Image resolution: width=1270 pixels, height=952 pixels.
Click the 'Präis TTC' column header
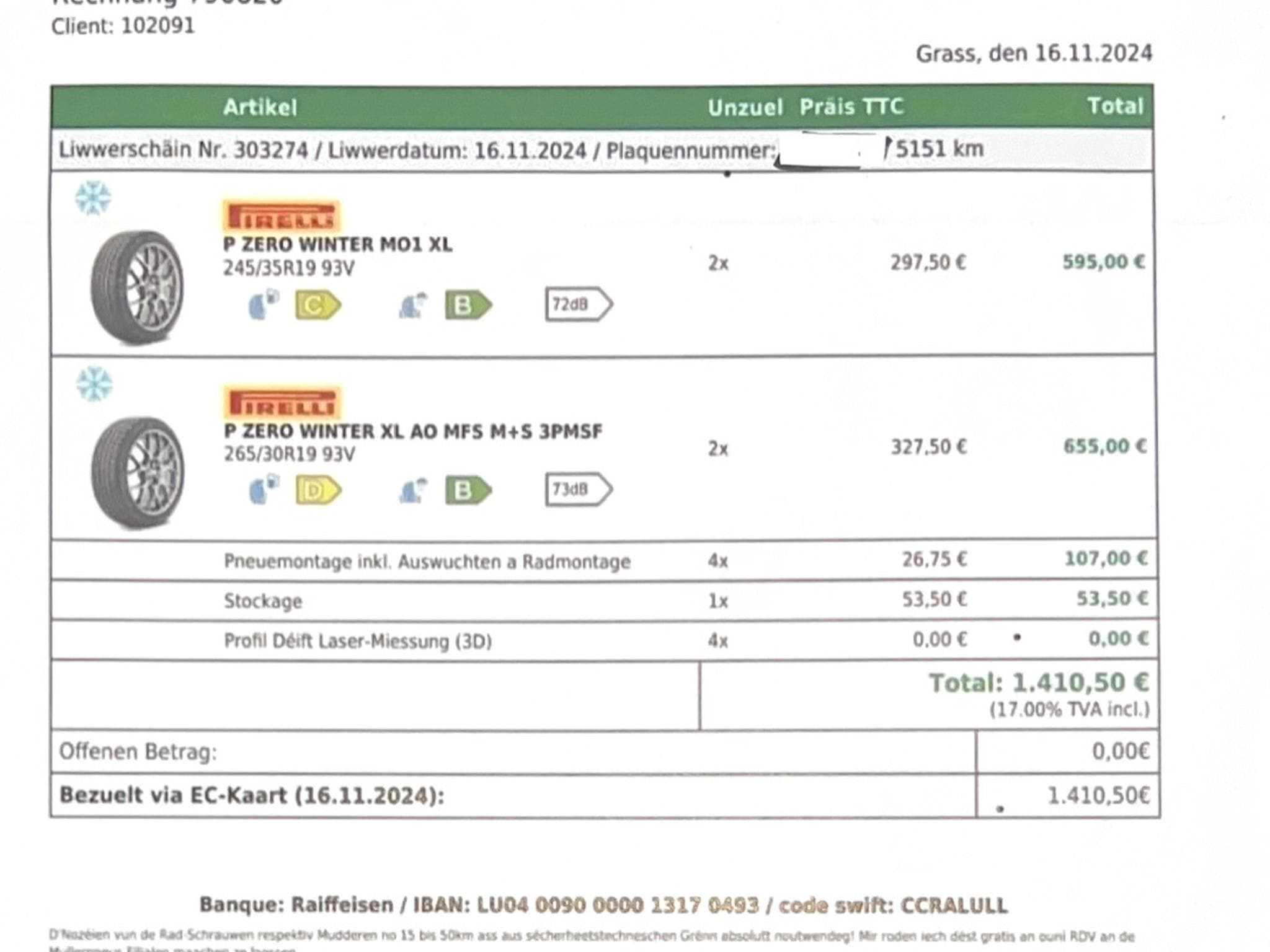(x=851, y=107)
